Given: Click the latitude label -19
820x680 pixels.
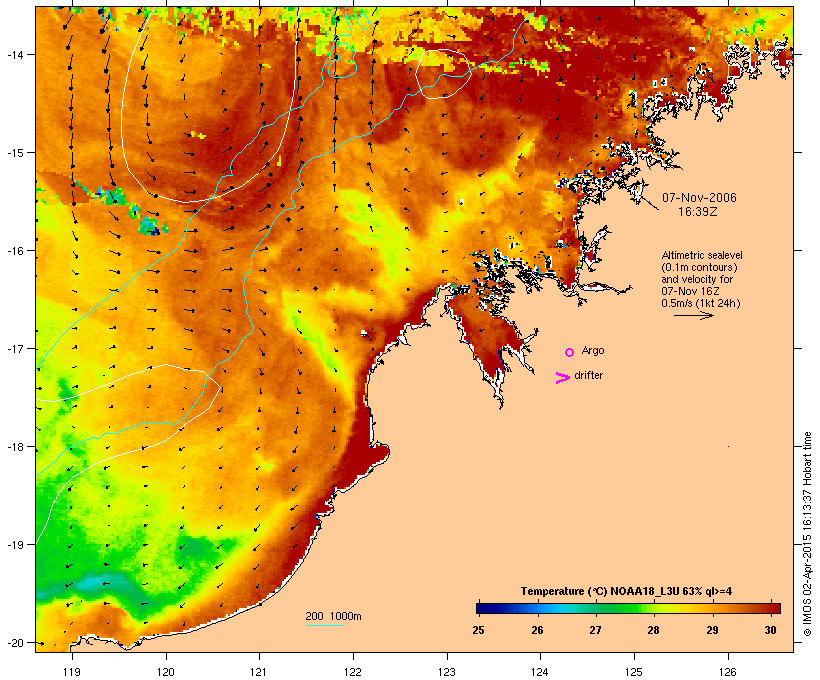Looking at the screenshot, I should pos(15,545).
